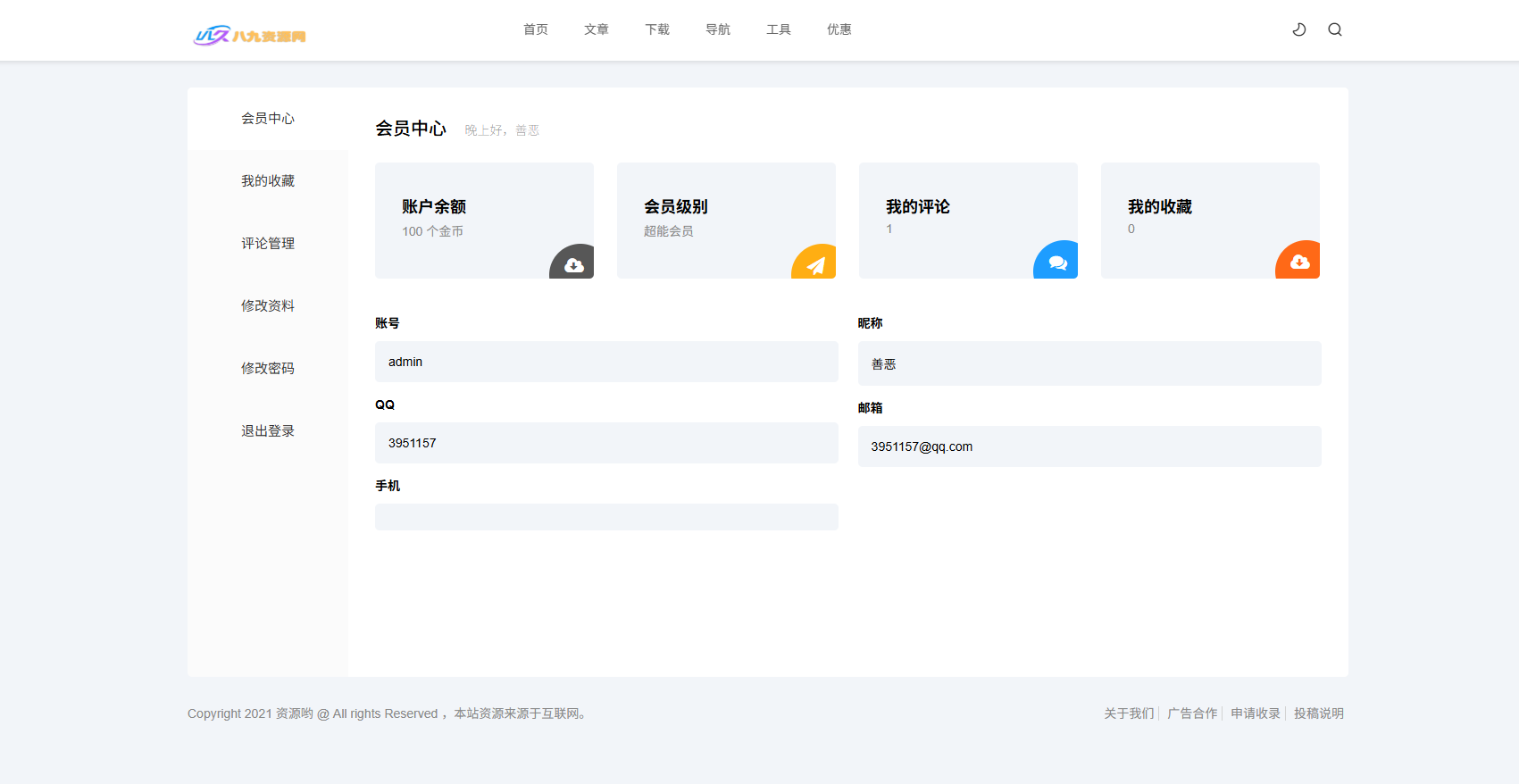Screen dimensions: 1519x784
Task: Select 工具 in the top navigation
Action: pos(779,29)
